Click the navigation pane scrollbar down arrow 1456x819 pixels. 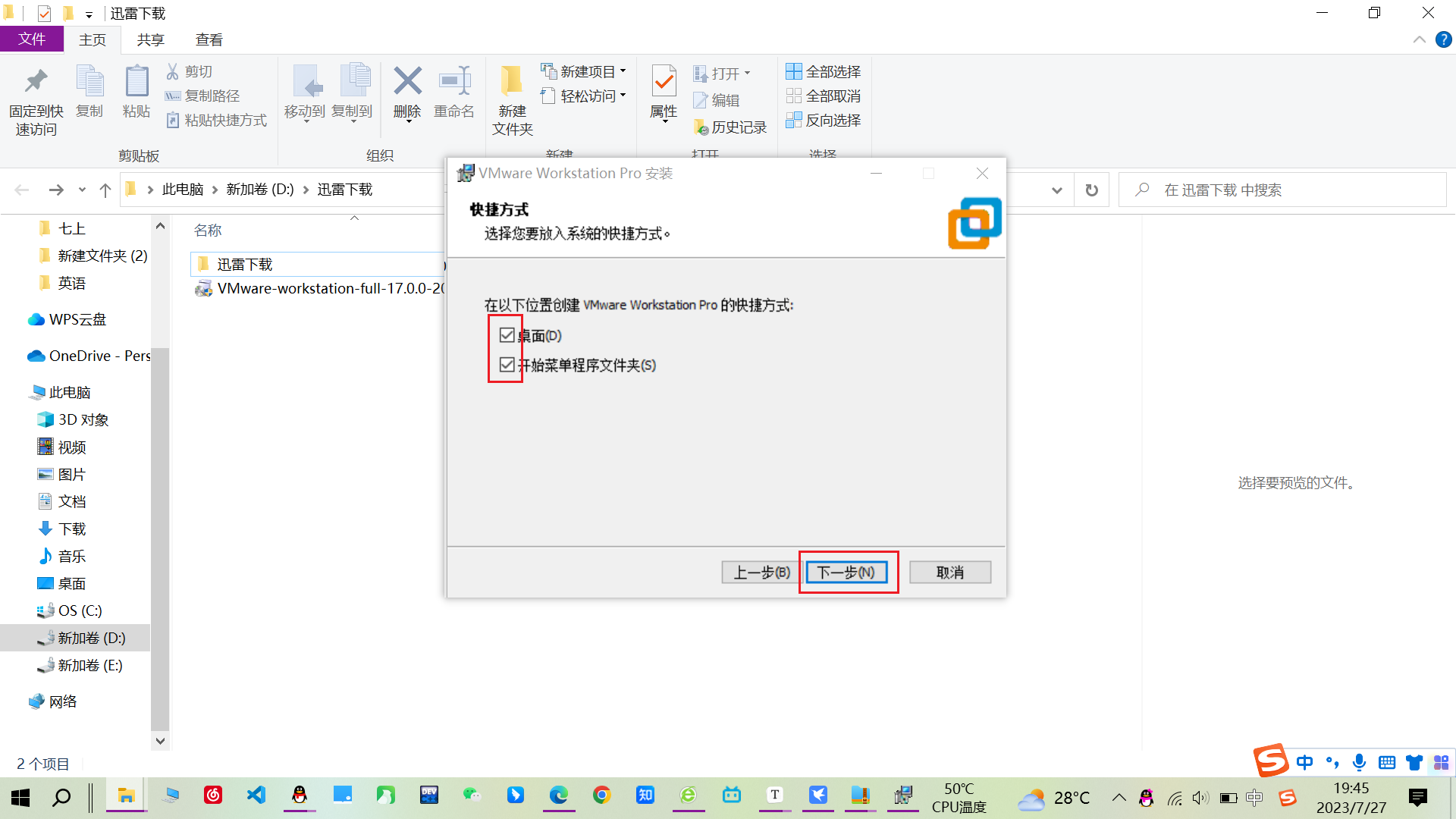160,741
